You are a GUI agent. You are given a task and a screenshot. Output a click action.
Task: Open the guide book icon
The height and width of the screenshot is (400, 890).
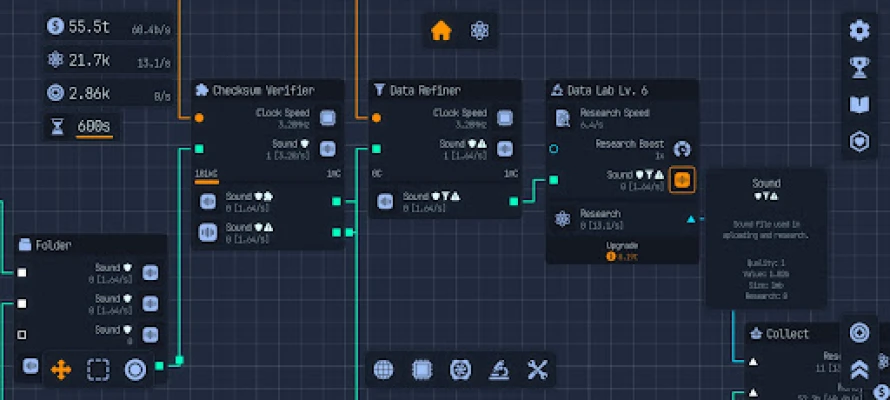pyautogui.click(x=859, y=104)
